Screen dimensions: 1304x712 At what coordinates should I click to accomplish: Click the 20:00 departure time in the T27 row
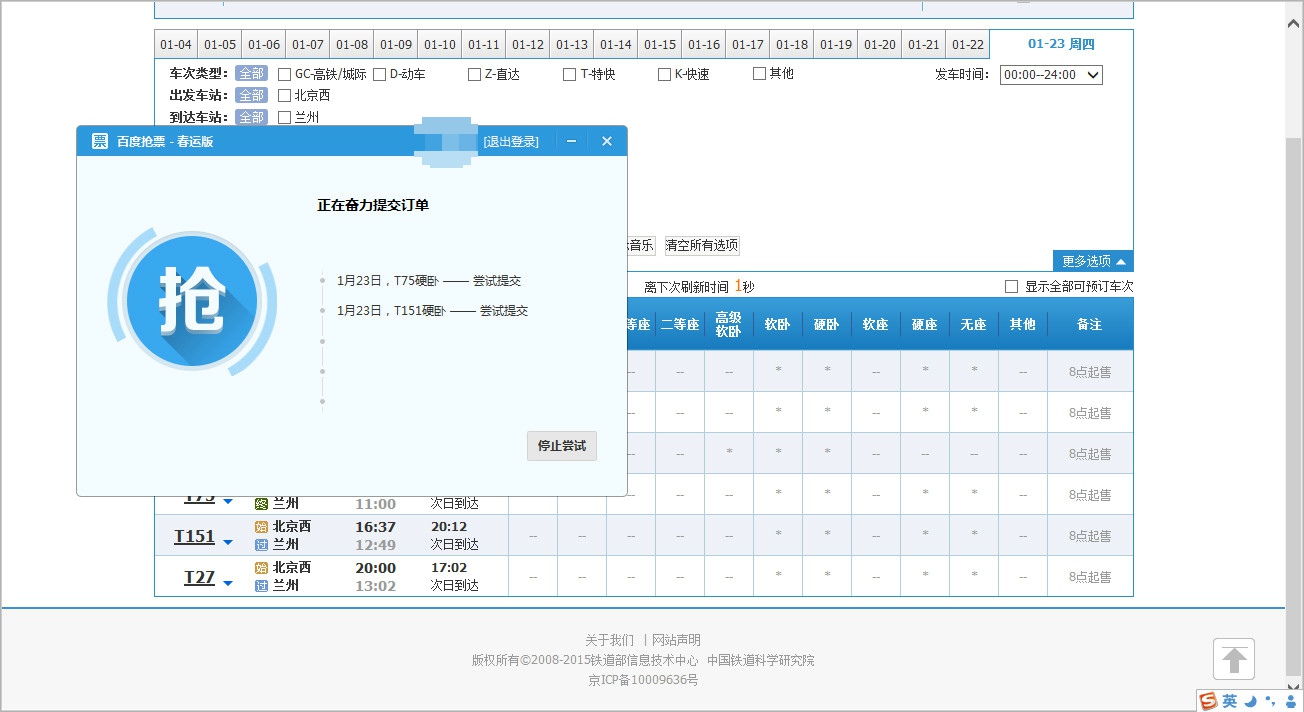(376, 568)
